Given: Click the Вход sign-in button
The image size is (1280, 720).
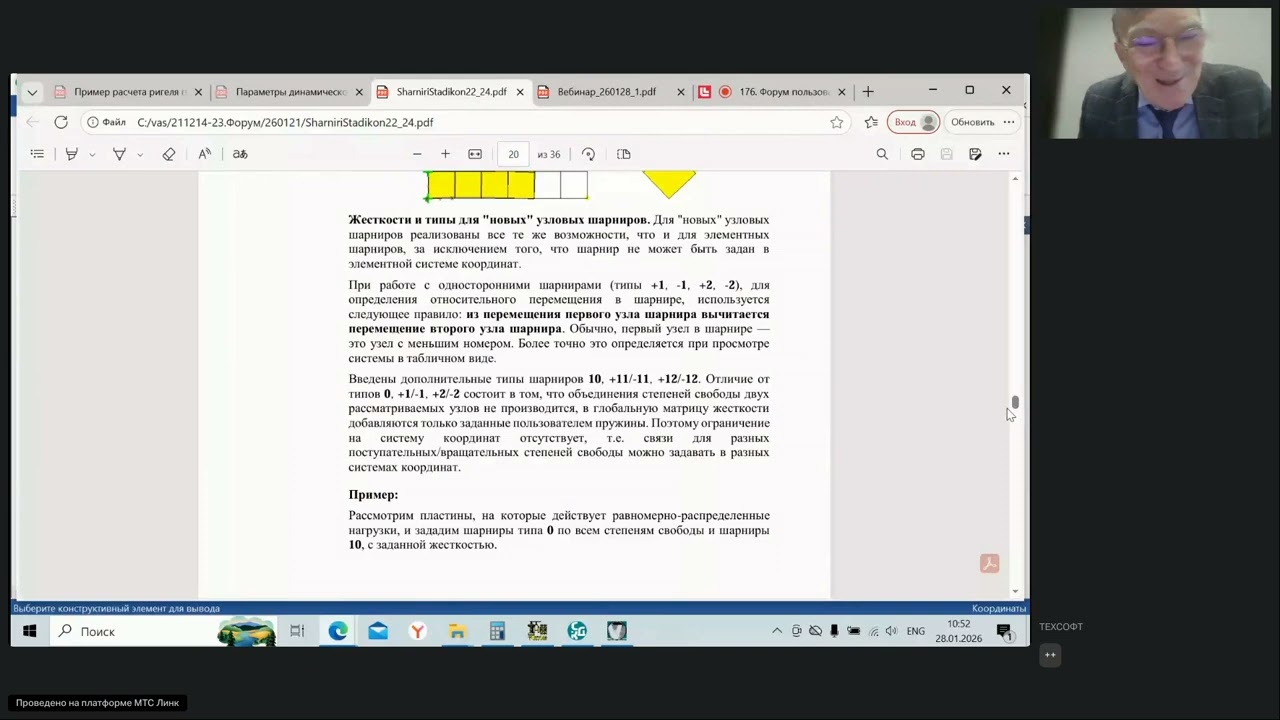Looking at the screenshot, I should click(913, 122).
